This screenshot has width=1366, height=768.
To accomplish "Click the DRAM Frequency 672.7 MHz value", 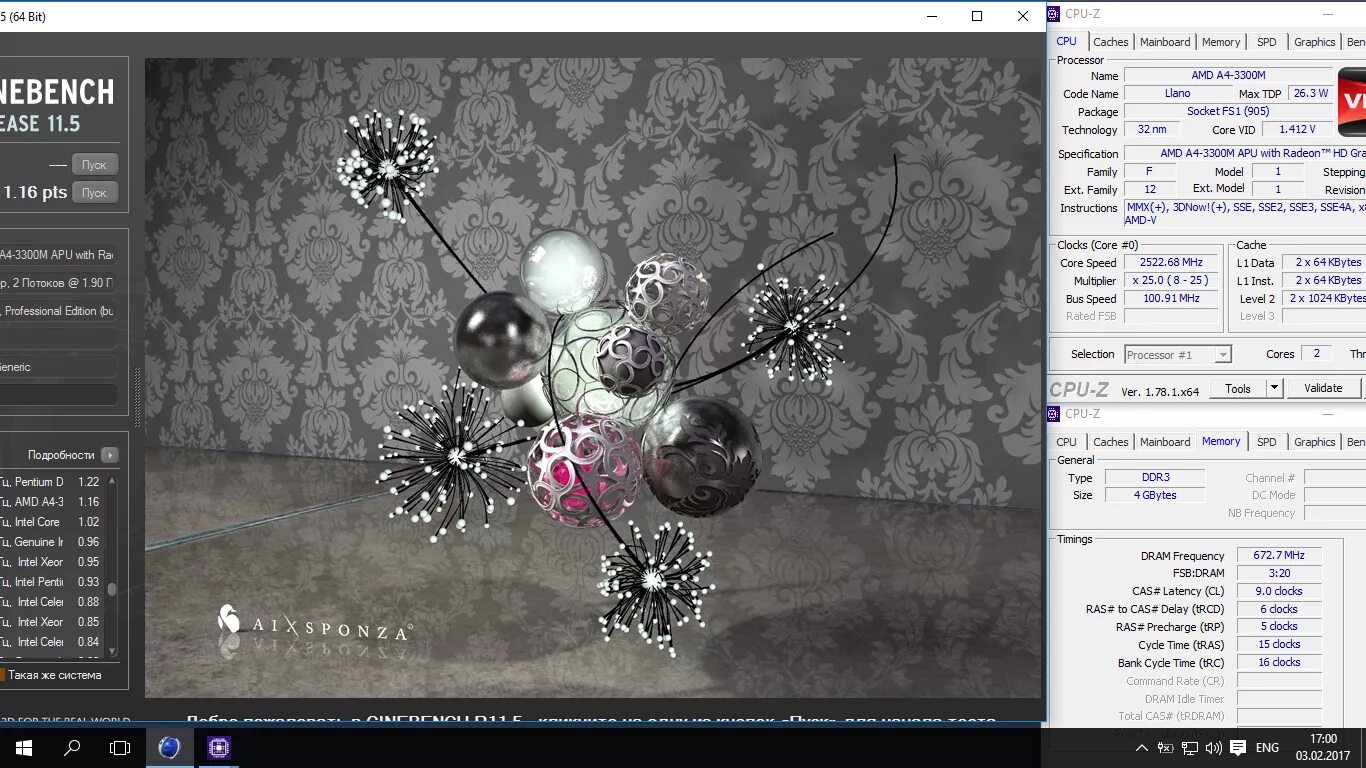I will tap(1279, 555).
